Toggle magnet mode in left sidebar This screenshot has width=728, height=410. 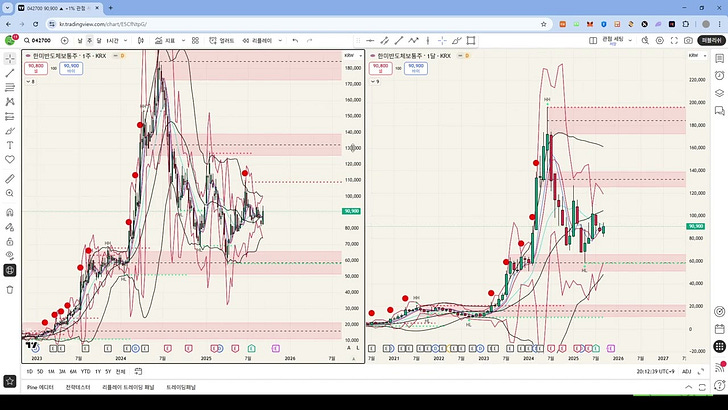pos(10,213)
